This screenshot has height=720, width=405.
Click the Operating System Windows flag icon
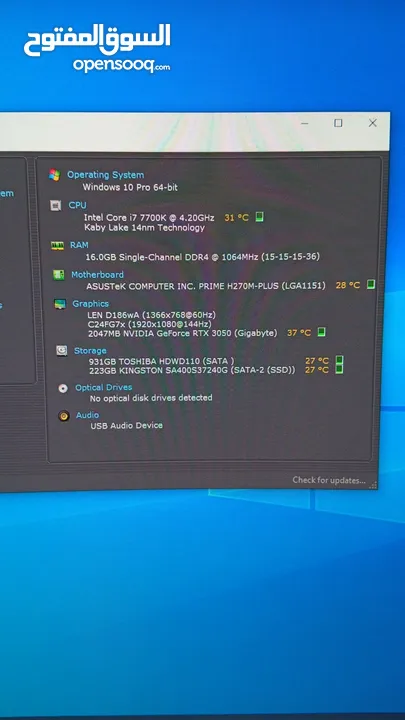click(55, 175)
